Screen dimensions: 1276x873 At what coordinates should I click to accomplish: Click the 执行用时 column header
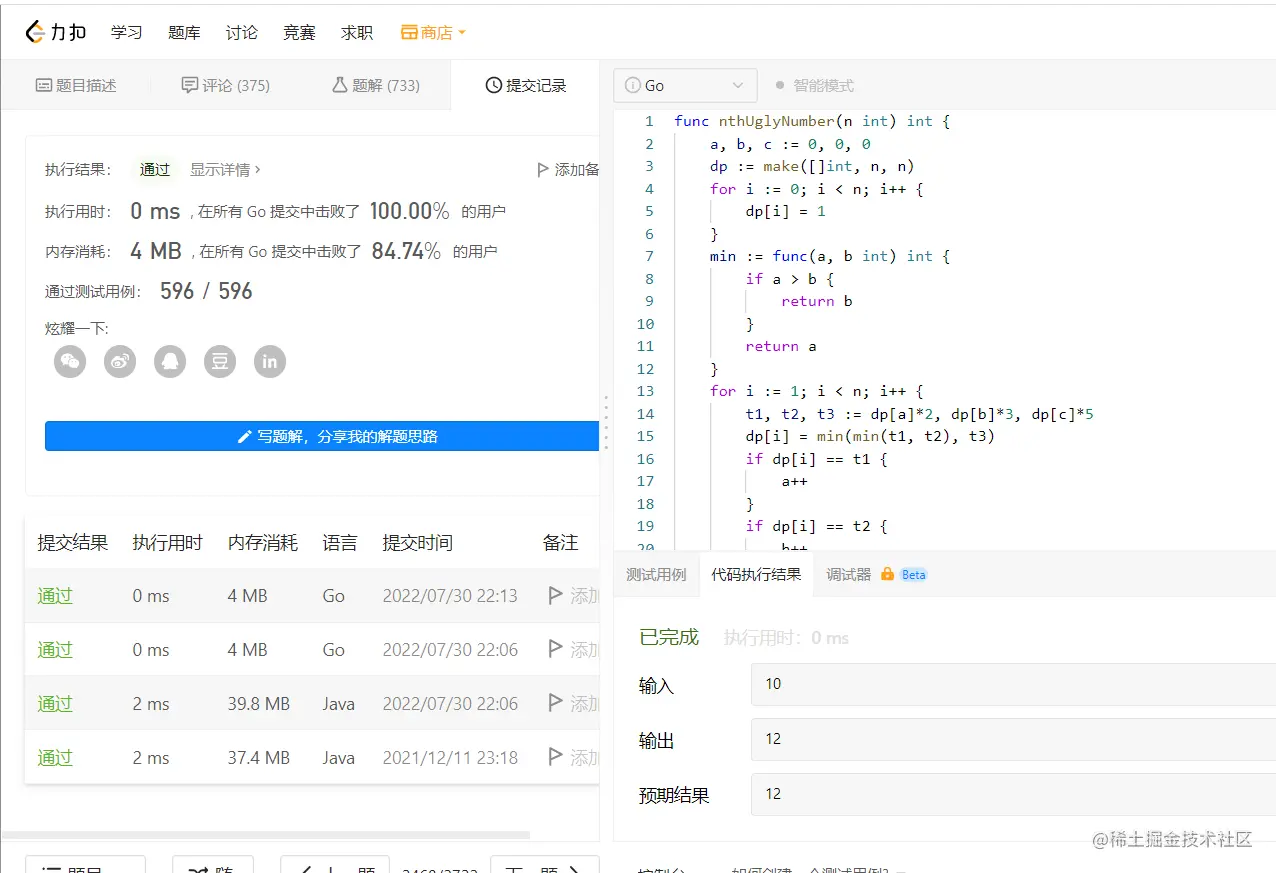tap(167, 543)
